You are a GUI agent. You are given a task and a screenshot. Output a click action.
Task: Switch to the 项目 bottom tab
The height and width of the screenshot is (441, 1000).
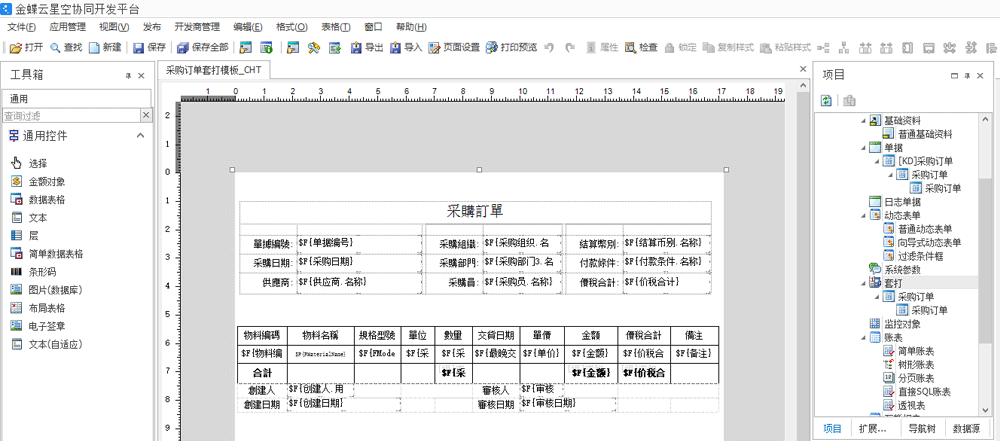tap(832, 428)
